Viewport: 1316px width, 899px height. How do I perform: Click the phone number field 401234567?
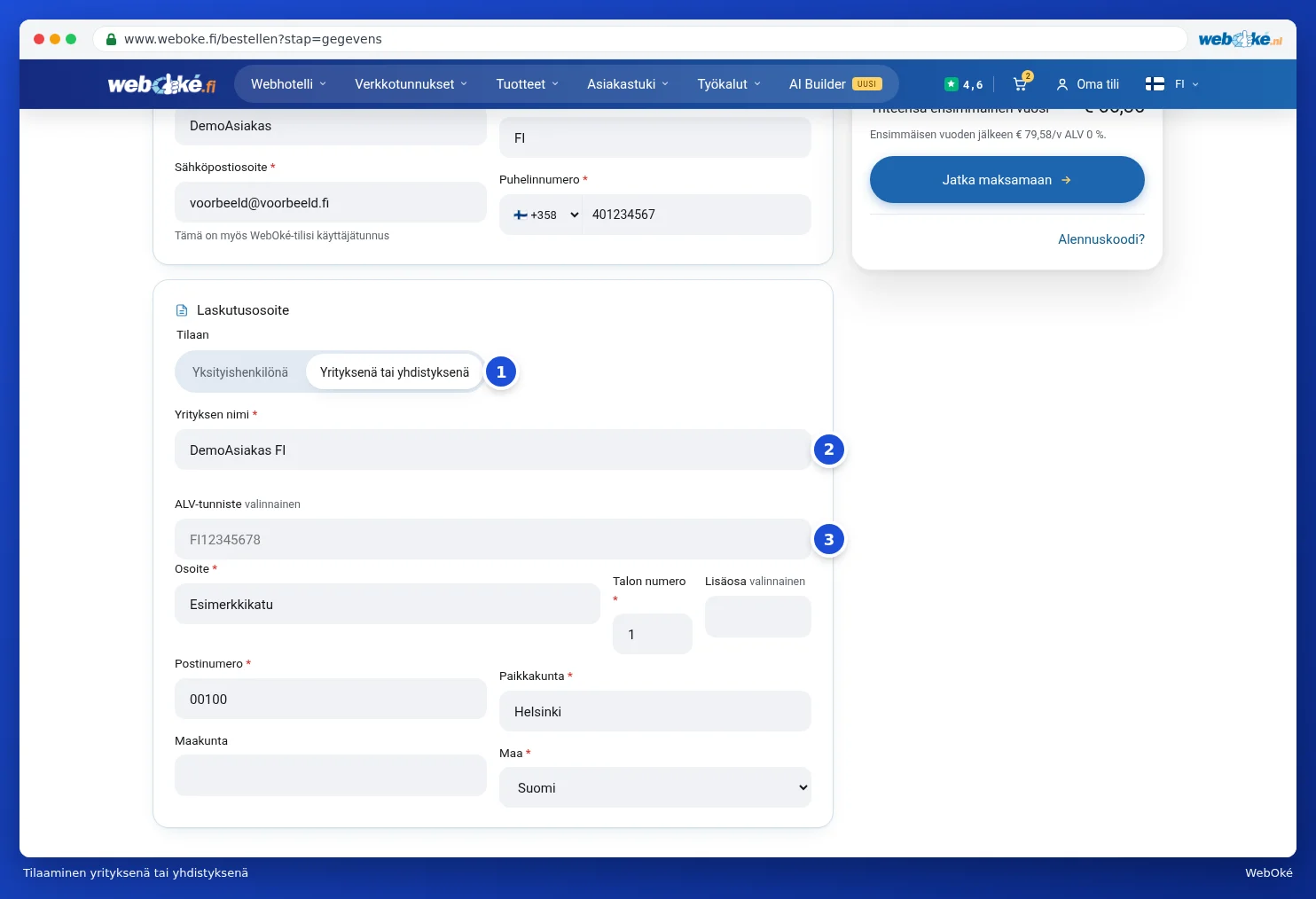click(697, 215)
